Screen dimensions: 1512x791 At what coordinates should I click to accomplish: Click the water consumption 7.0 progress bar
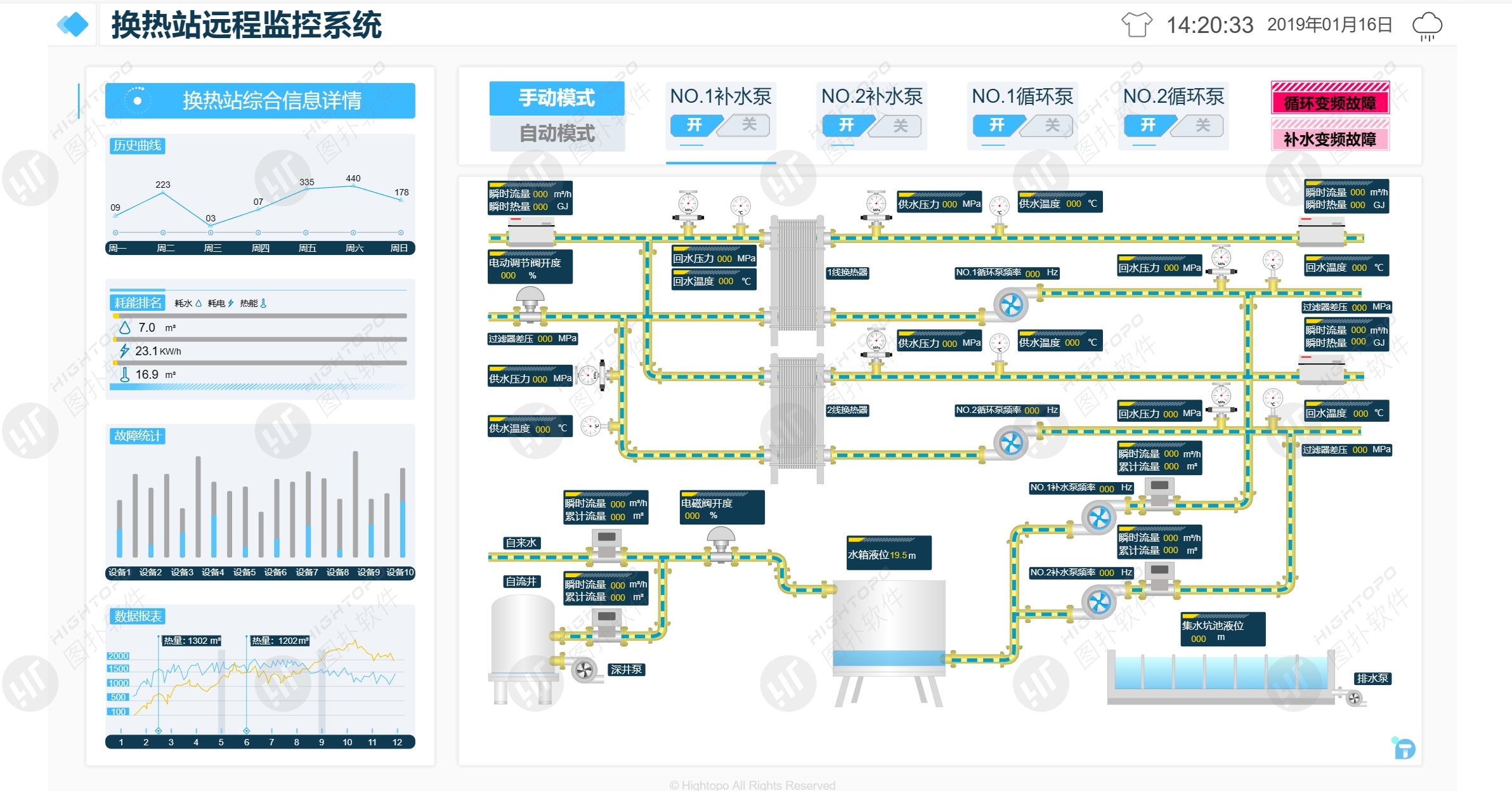260,315
